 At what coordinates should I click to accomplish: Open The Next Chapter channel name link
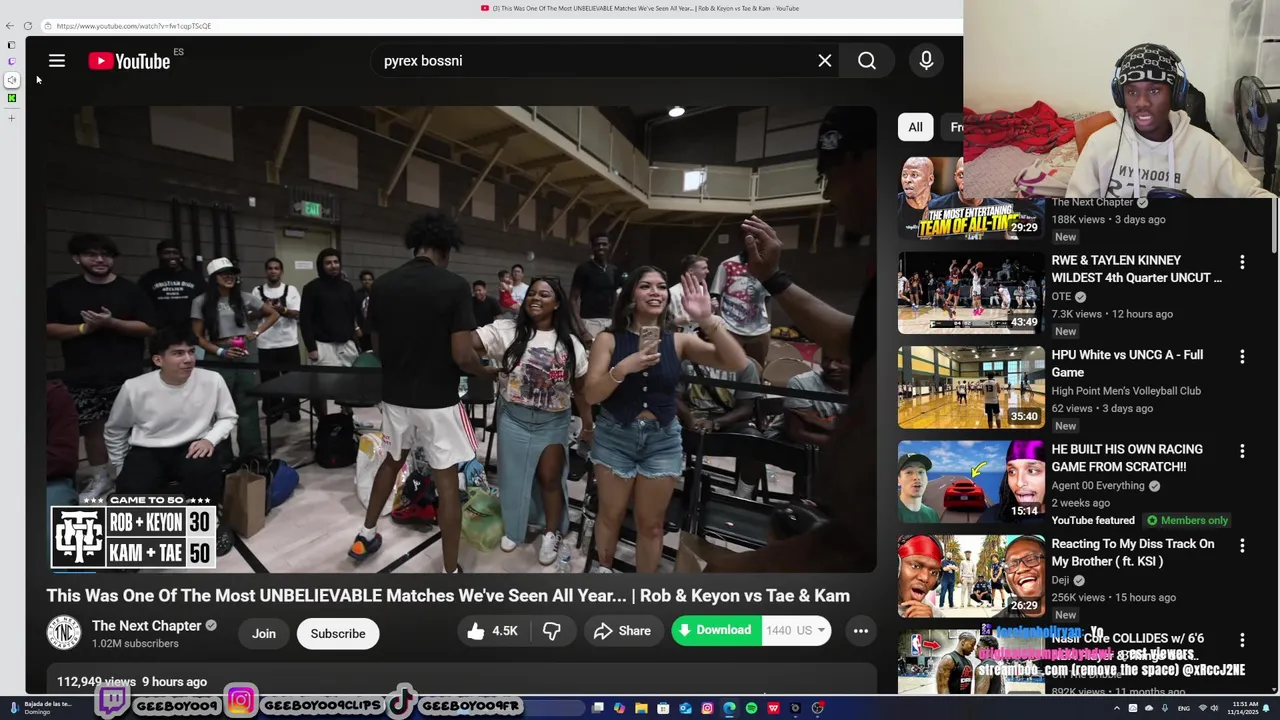(x=147, y=626)
